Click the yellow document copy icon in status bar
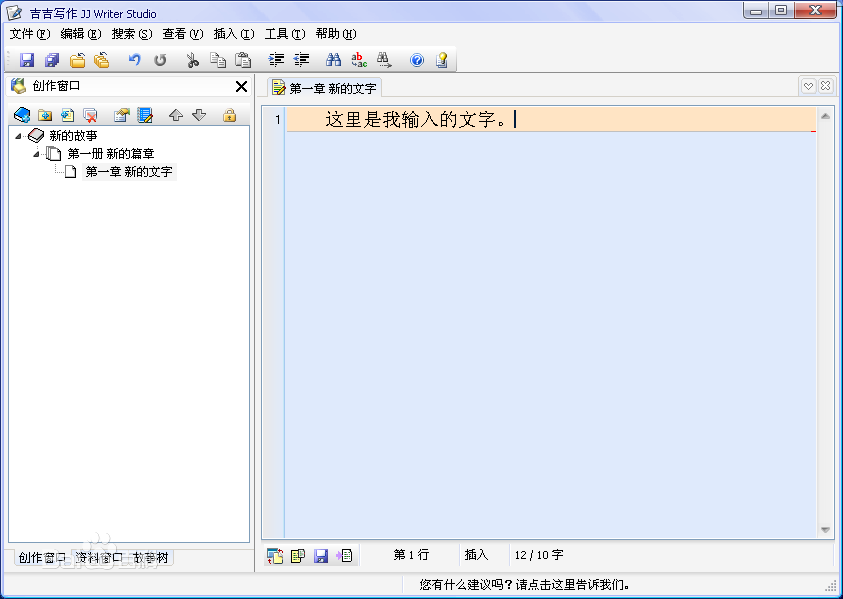The image size is (843, 599). pyautogui.click(x=298, y=555)
